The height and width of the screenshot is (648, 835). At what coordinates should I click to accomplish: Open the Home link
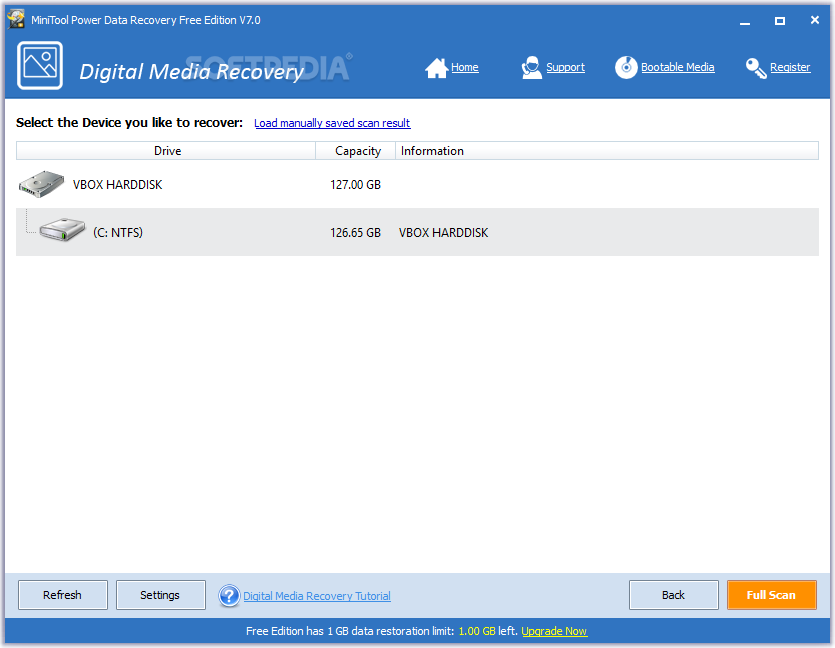point(464,67)
